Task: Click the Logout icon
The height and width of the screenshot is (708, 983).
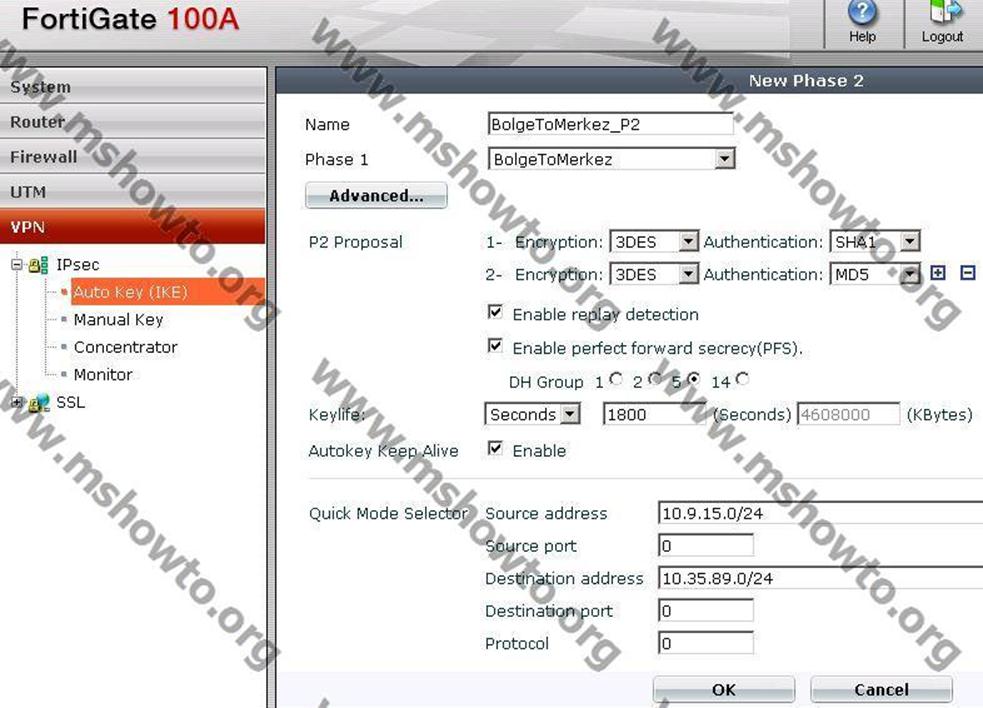Action: point(943,13)
